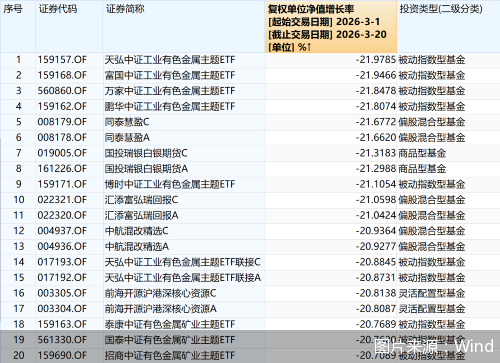Screen dimensions: 500x363
Task: Select growth rate value -21.8074
Action: pyautogui.click(x=376, y=107)
